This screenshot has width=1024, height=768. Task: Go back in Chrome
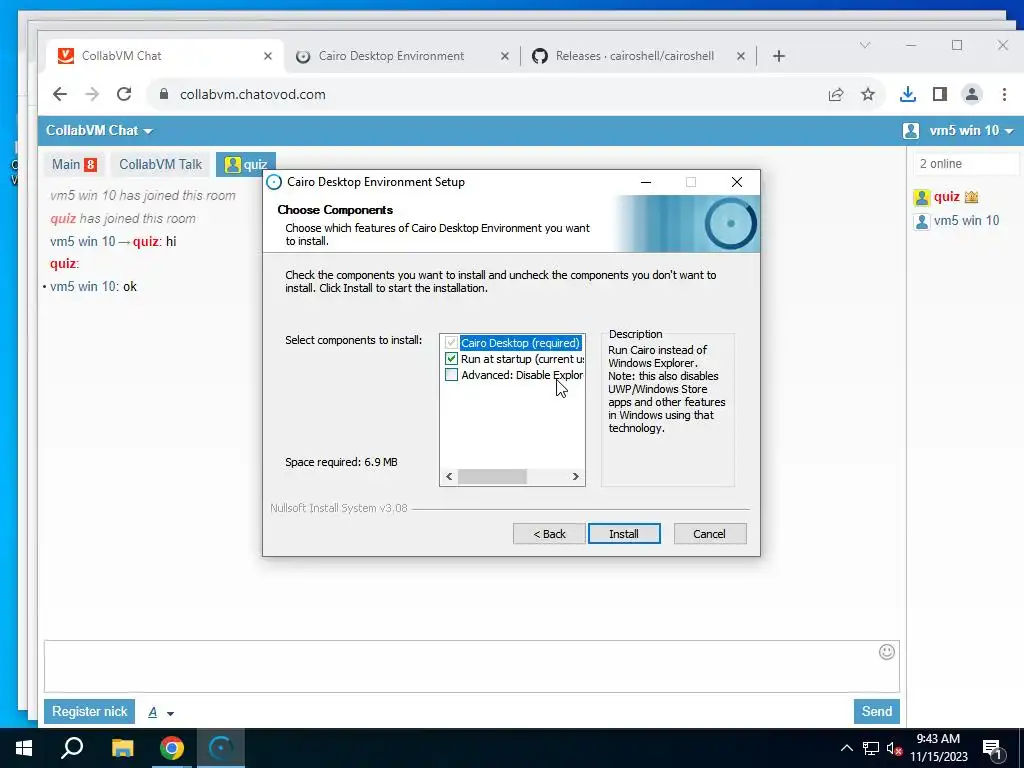tap(60, 94)
